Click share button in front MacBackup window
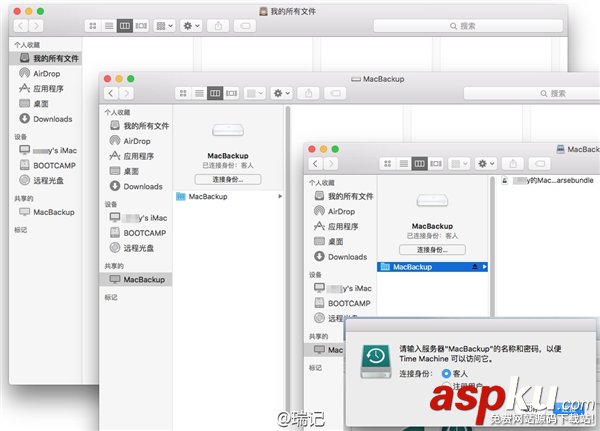The height and width of the screenshot is (431, 600). tap(513, 164)
